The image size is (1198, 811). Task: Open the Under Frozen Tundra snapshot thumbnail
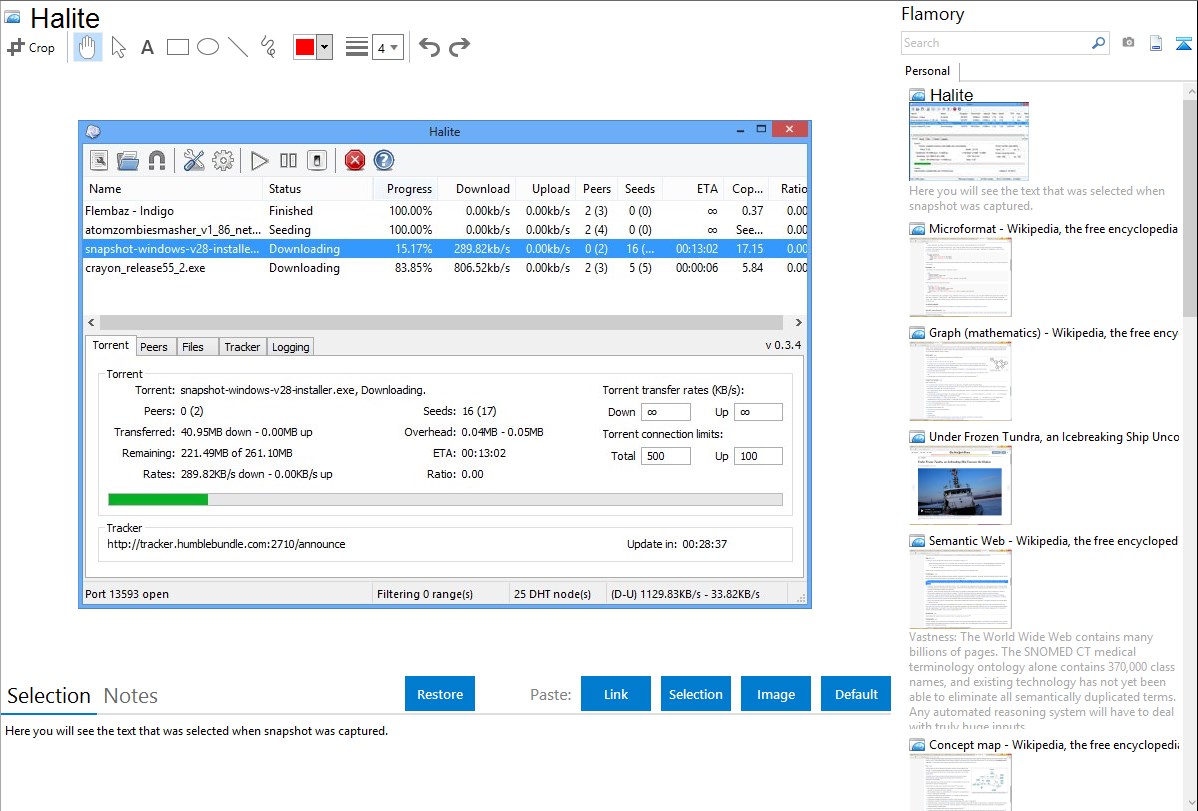point(960,484)
